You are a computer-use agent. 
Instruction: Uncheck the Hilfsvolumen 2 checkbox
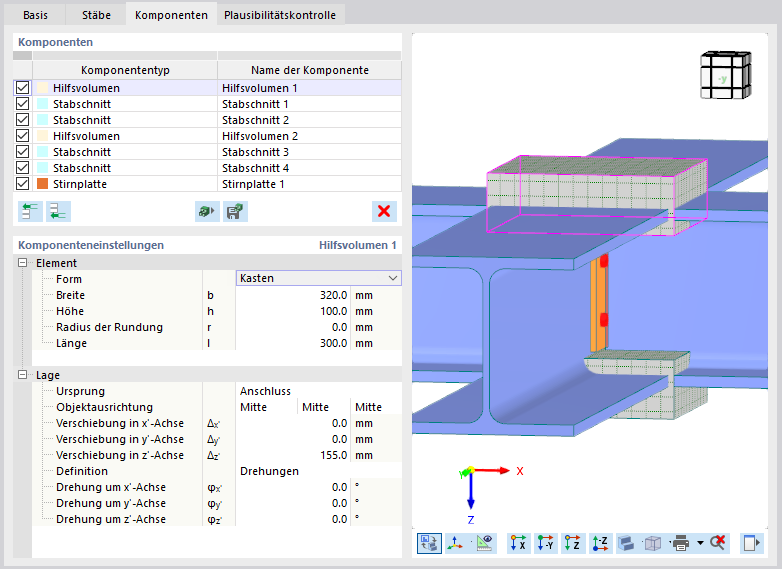click(22, 136)
